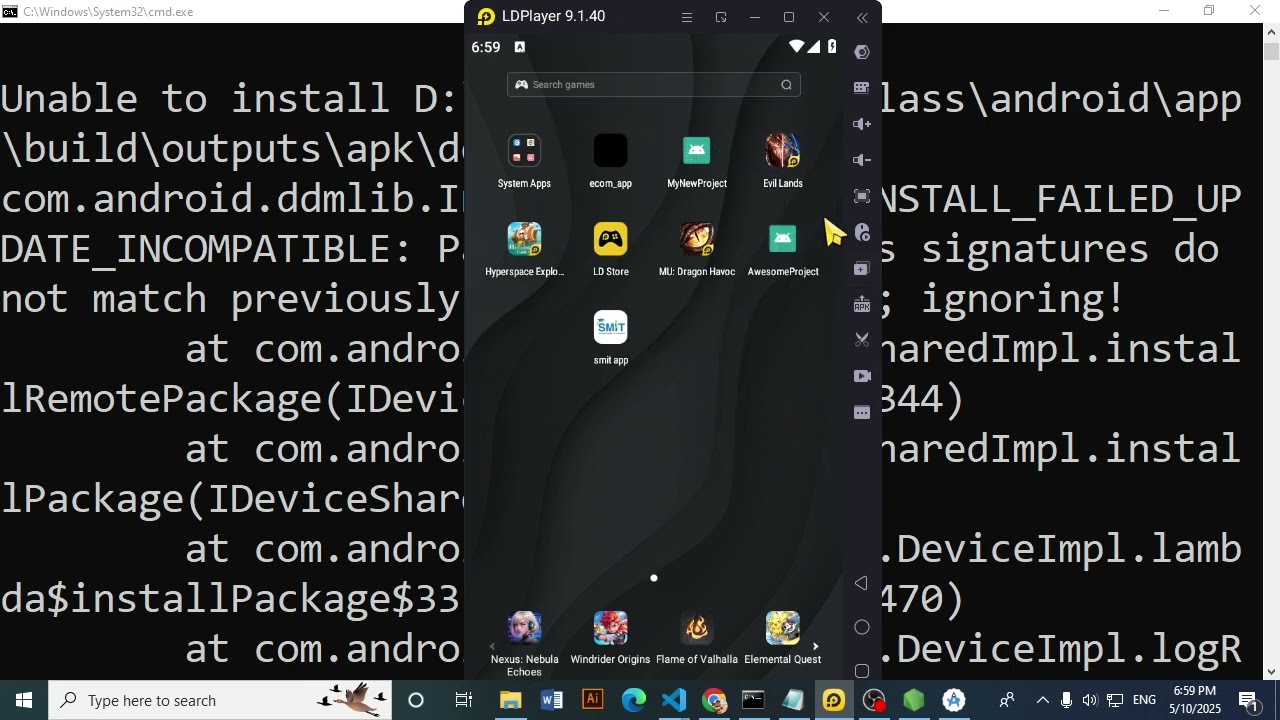Click microphone icon in system tray
The image size is (1280, 720).
(x=1066, y=700)
